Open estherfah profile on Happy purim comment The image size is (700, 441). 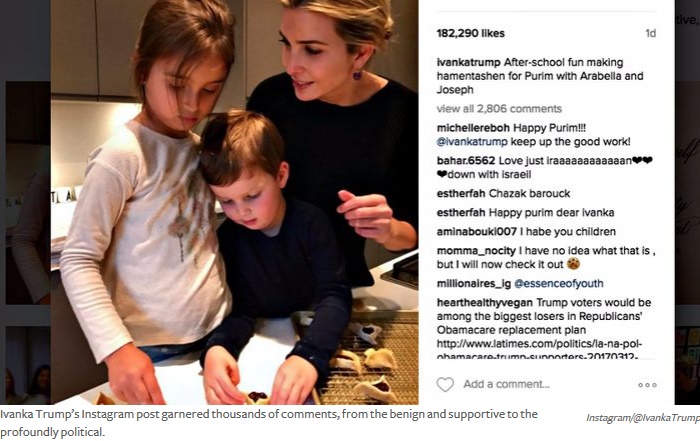tap(461, 213)
